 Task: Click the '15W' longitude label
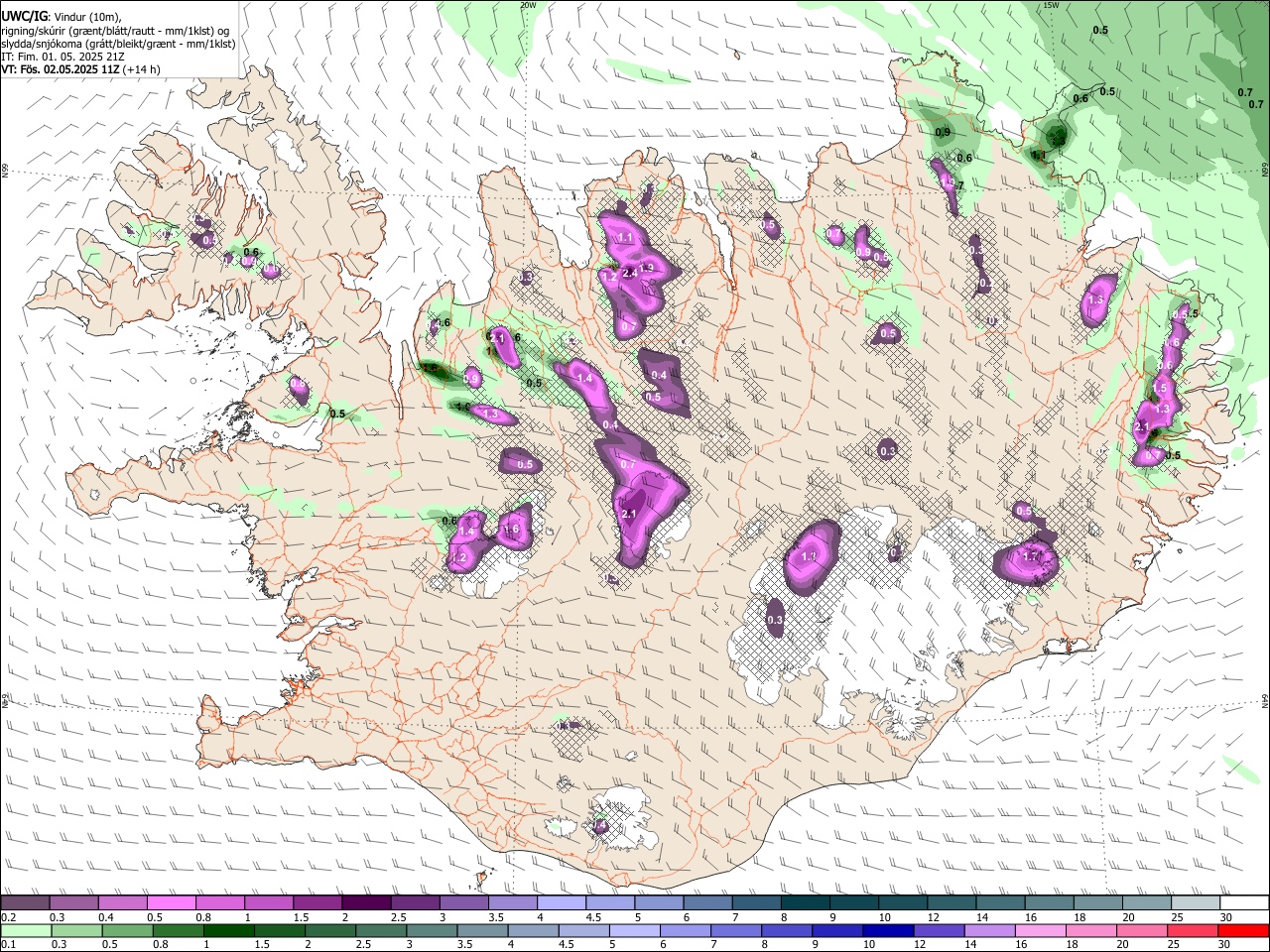point(1052,5)
